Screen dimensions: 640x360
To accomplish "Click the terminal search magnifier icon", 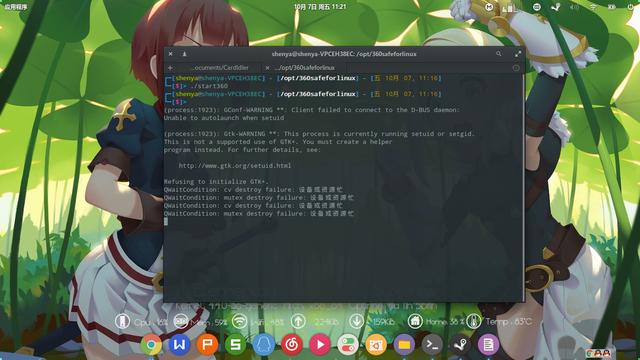I will 499,53.
